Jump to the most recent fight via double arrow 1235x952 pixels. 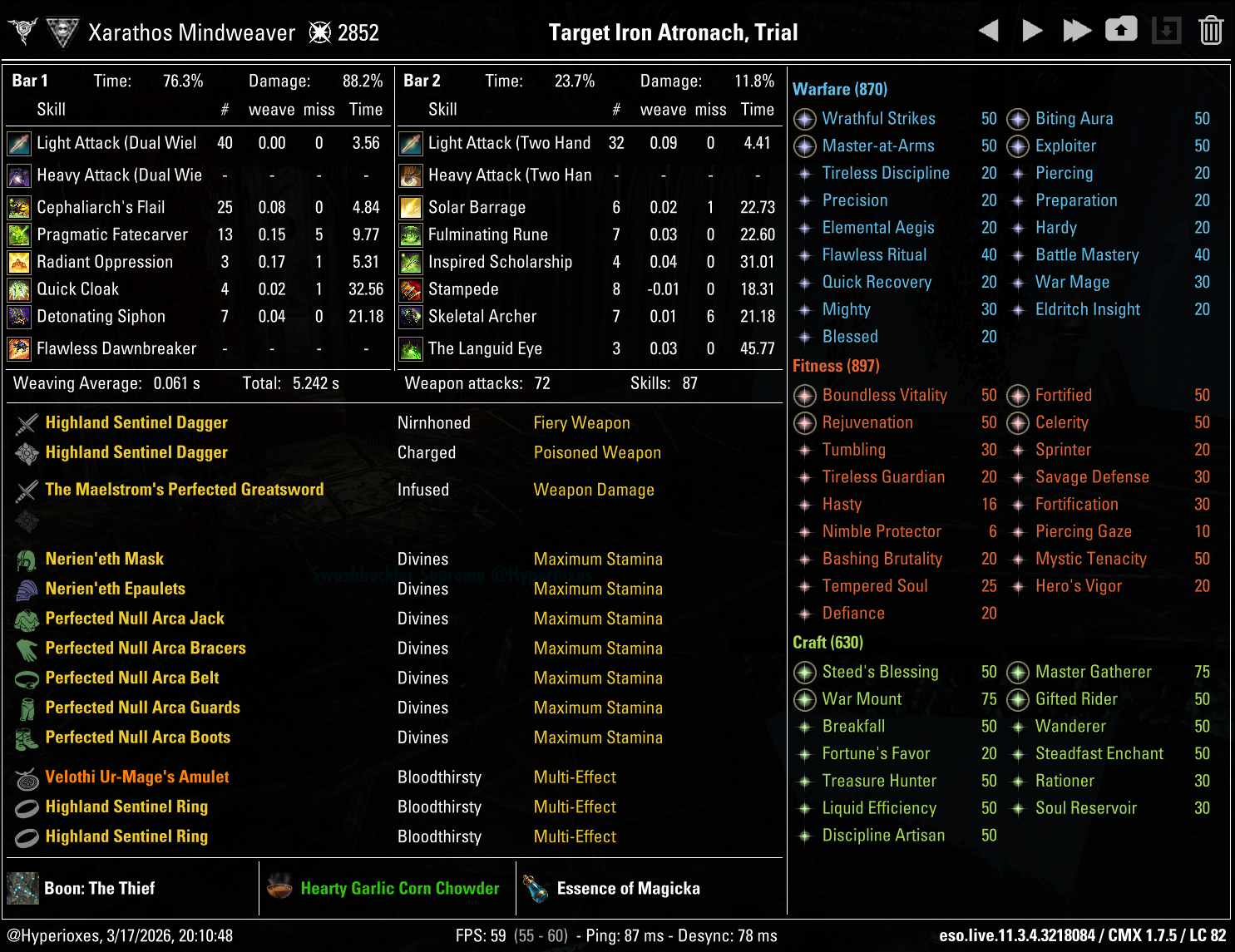pos(1077,32)
